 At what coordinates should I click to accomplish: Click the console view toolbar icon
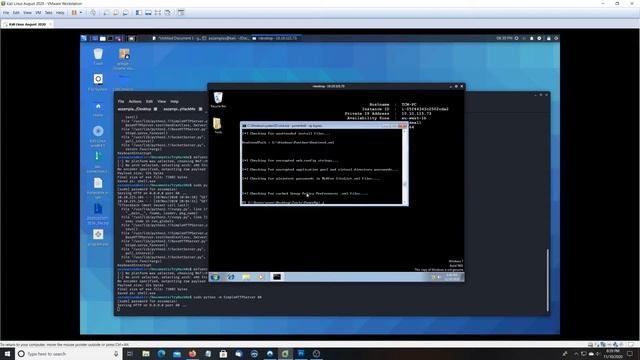tap(181, 13)
